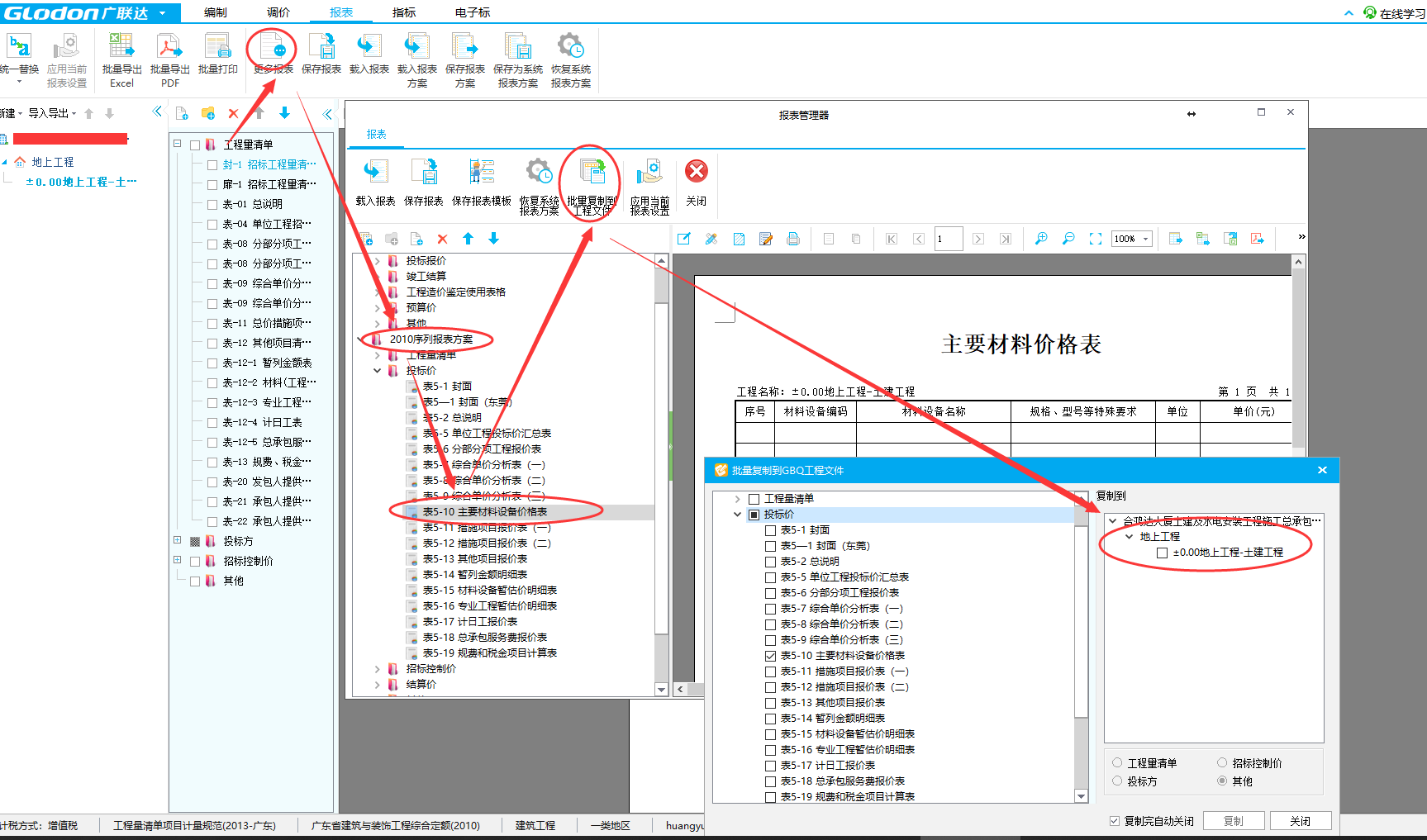Select the 工程量清单 radio button
This screenshot has width=1427, height=840.
click(x=1117, y=763)
